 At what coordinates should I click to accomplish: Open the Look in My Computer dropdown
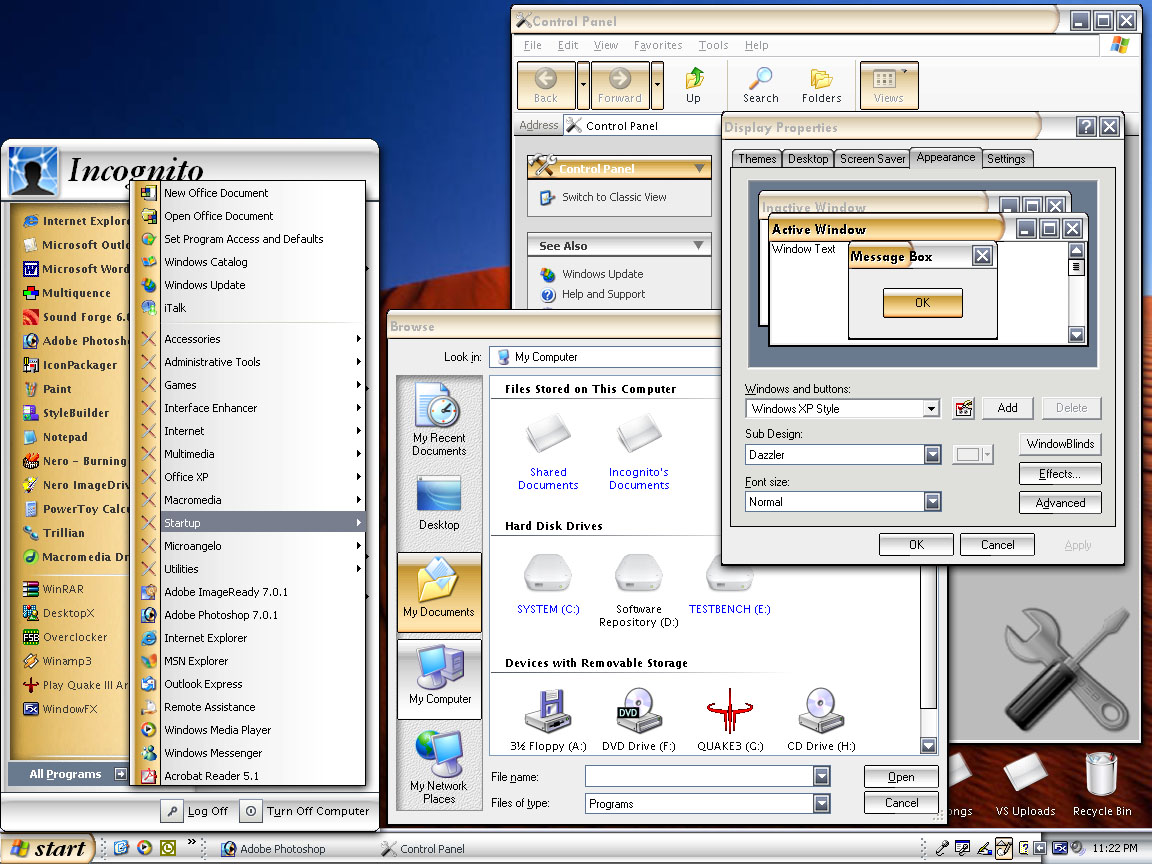coord(605,357)
